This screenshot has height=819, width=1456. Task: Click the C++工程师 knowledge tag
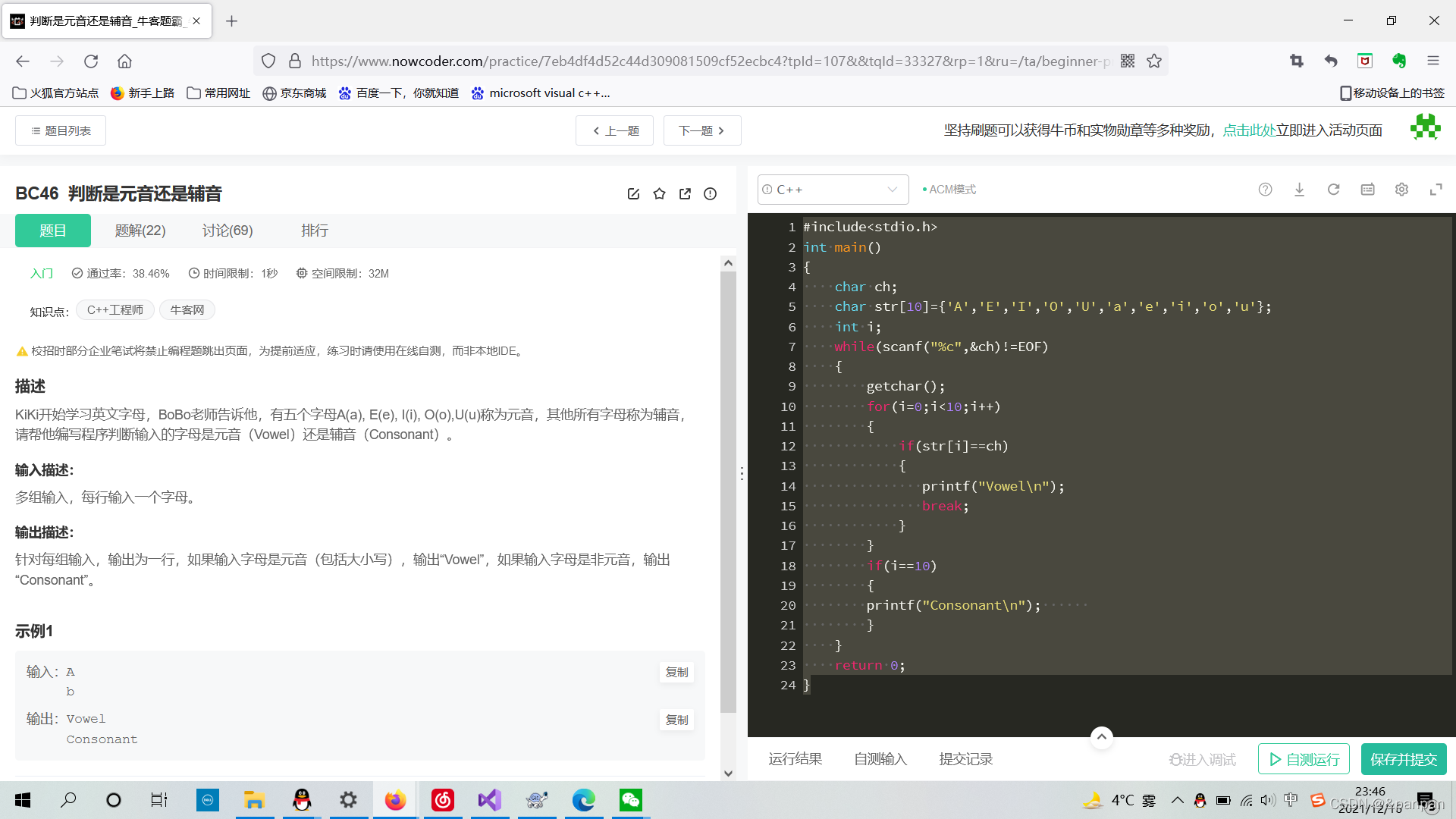coord(115,310)
